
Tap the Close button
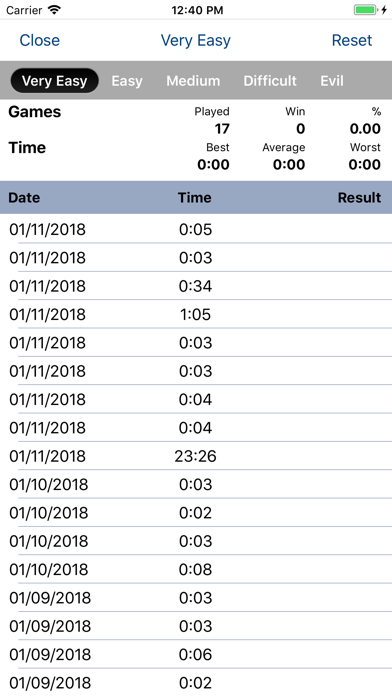click(x=40, y=40)
